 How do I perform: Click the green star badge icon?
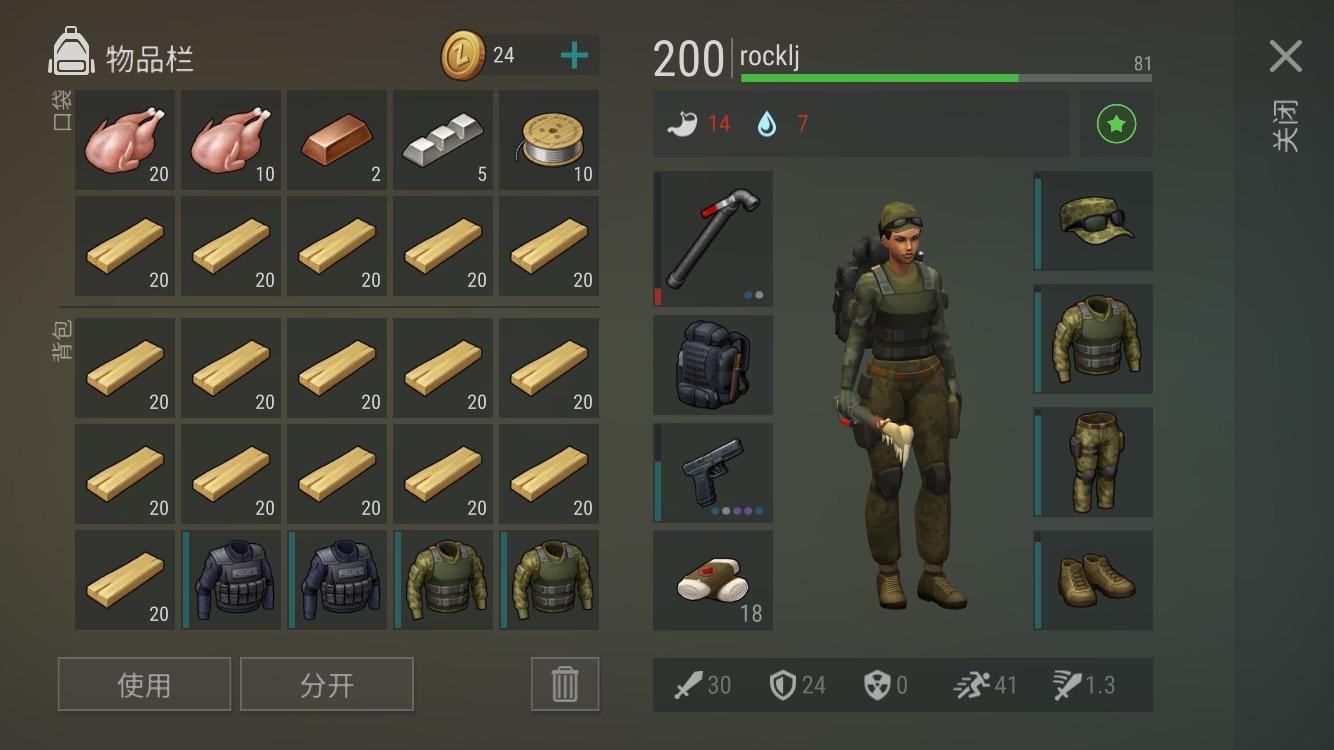(1116, 124)
